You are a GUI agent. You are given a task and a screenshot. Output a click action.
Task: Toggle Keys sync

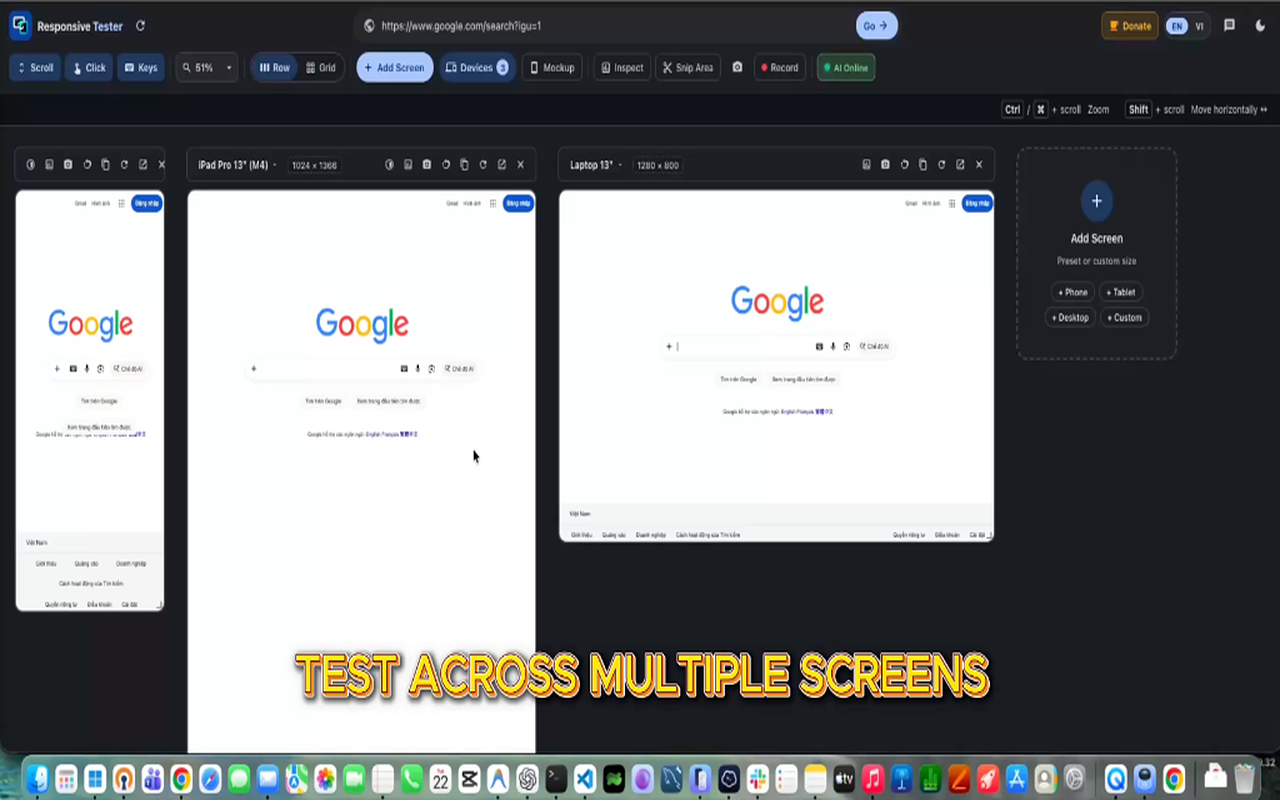tap(141, 68)
